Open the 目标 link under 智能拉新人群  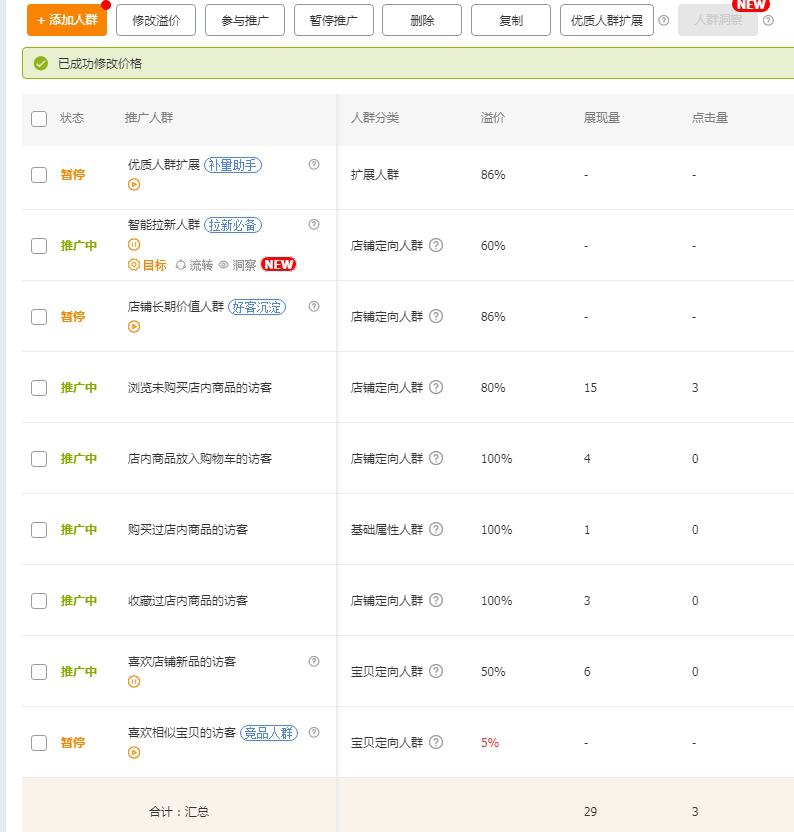pyautogui.click(x=148, y=265)
